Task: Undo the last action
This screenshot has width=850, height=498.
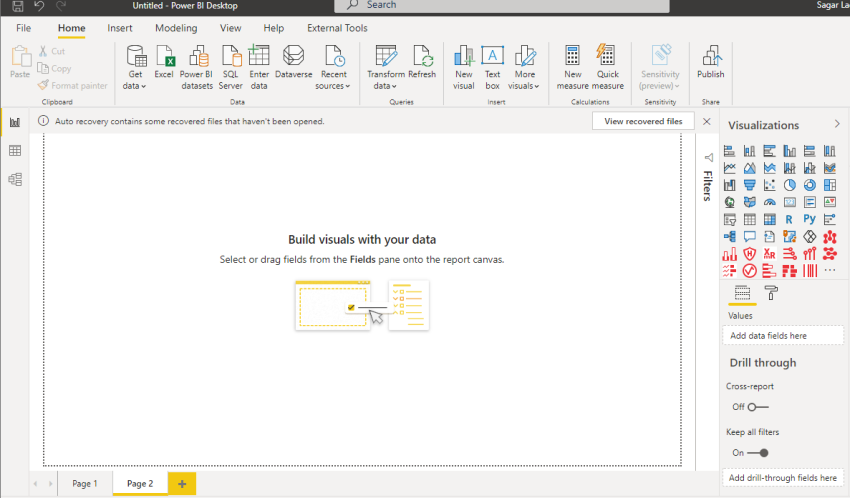Action: click(39, 6)
